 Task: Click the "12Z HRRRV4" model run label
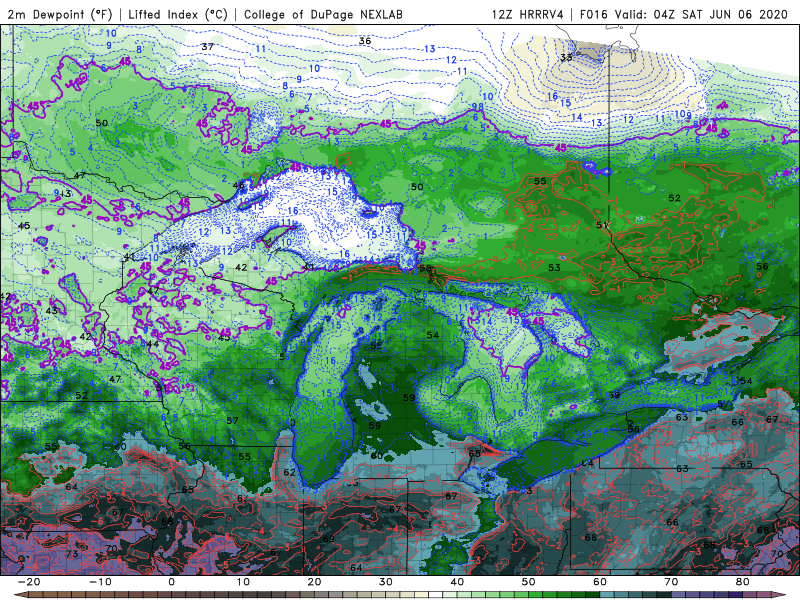click(x=528, y=14)
